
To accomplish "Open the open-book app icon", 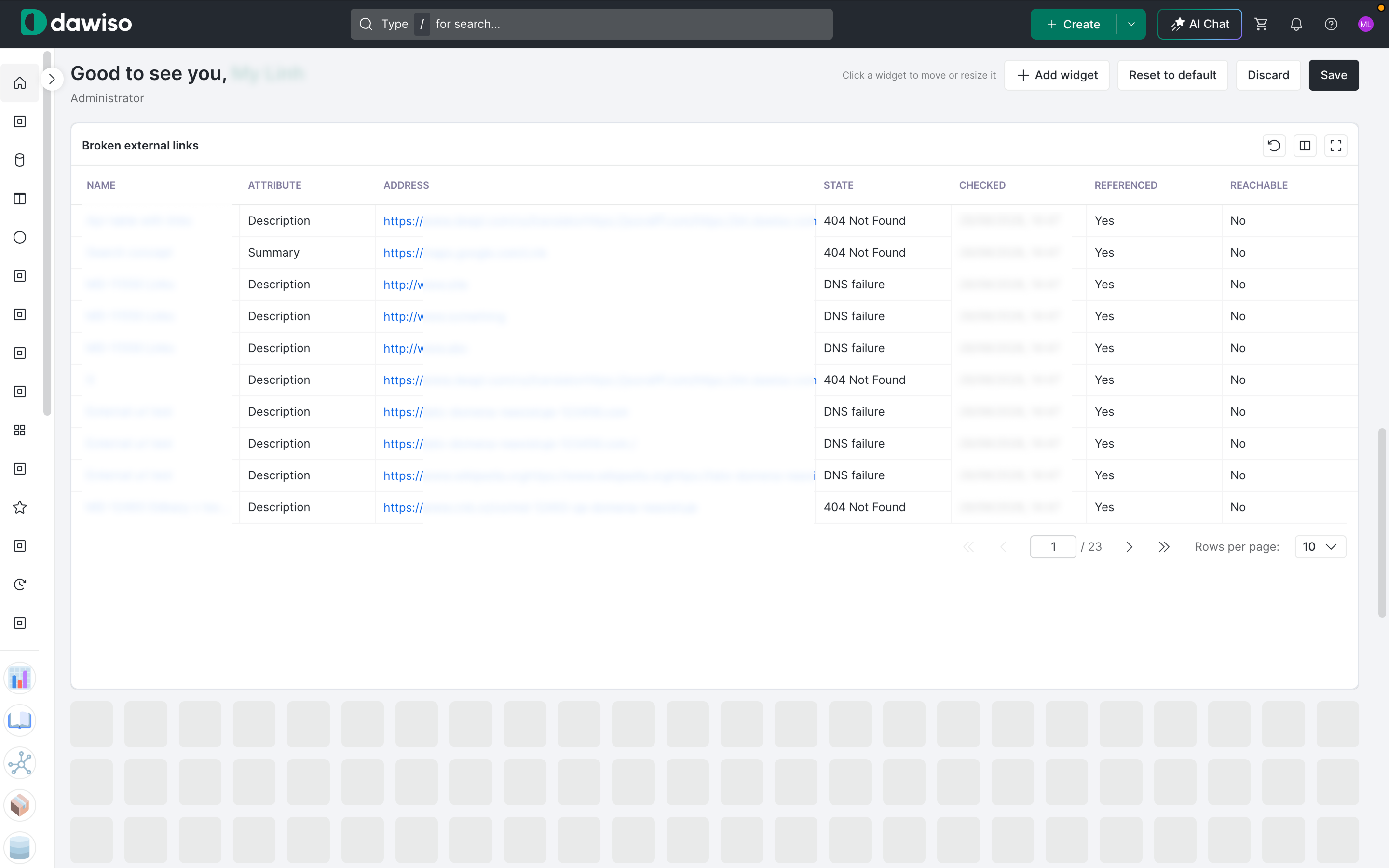I will [x=19, y=720].
